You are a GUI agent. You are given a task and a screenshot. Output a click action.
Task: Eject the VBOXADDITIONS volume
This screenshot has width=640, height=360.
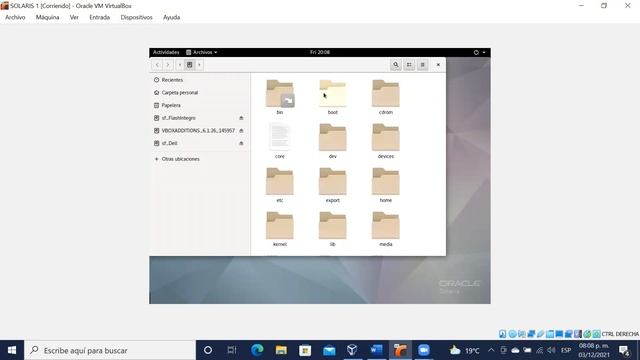[241, 131]
